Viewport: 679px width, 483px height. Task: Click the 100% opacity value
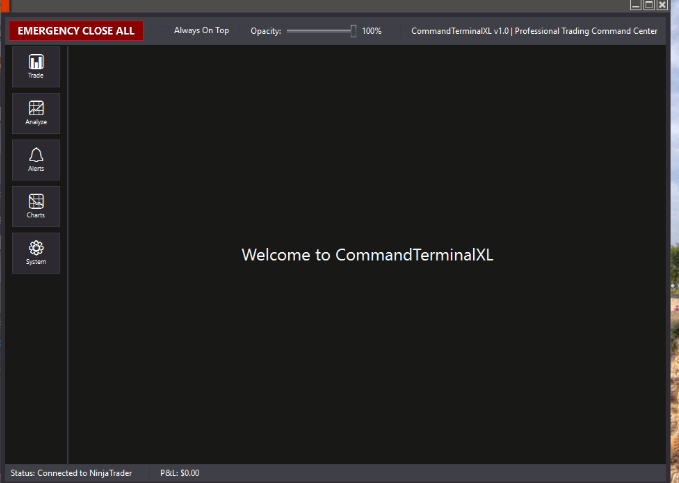point(372,31)
